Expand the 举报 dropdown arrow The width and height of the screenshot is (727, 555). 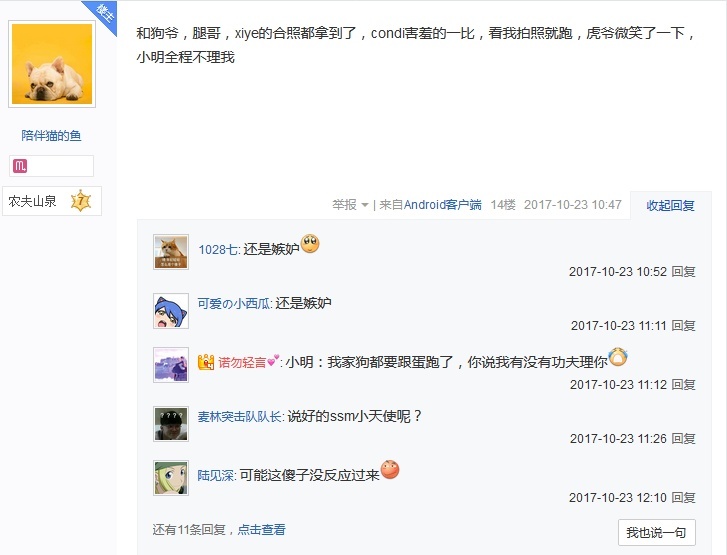click(x=365, y=205)
